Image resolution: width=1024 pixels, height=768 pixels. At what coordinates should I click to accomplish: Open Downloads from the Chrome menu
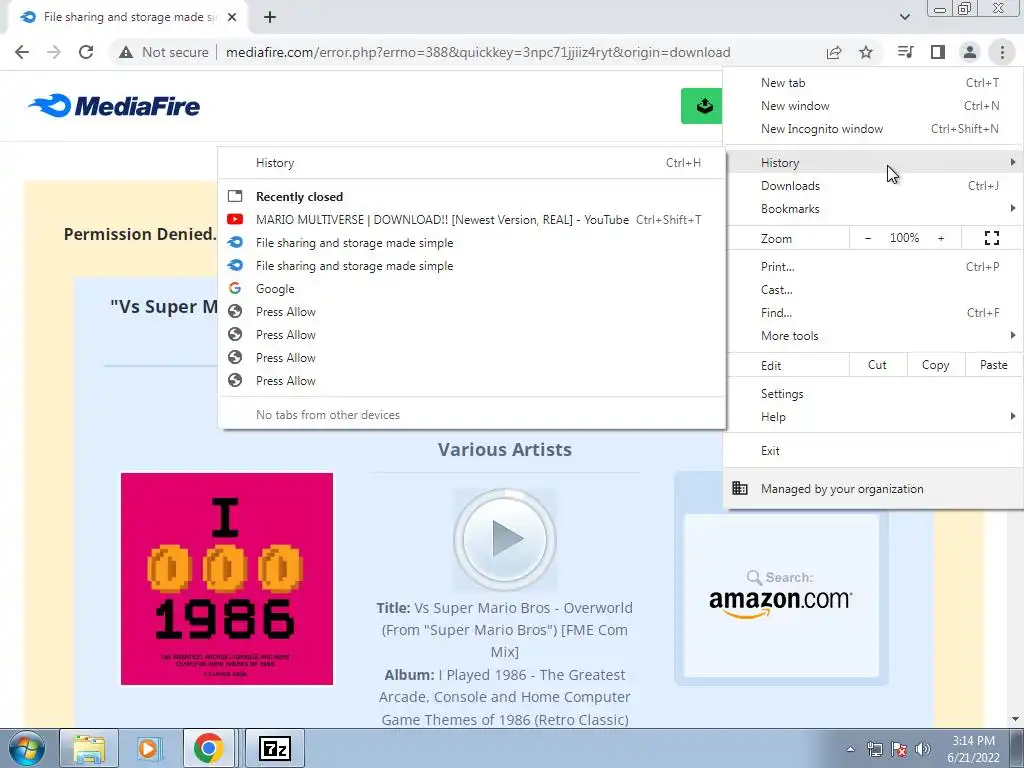click(x=873, y=186)
